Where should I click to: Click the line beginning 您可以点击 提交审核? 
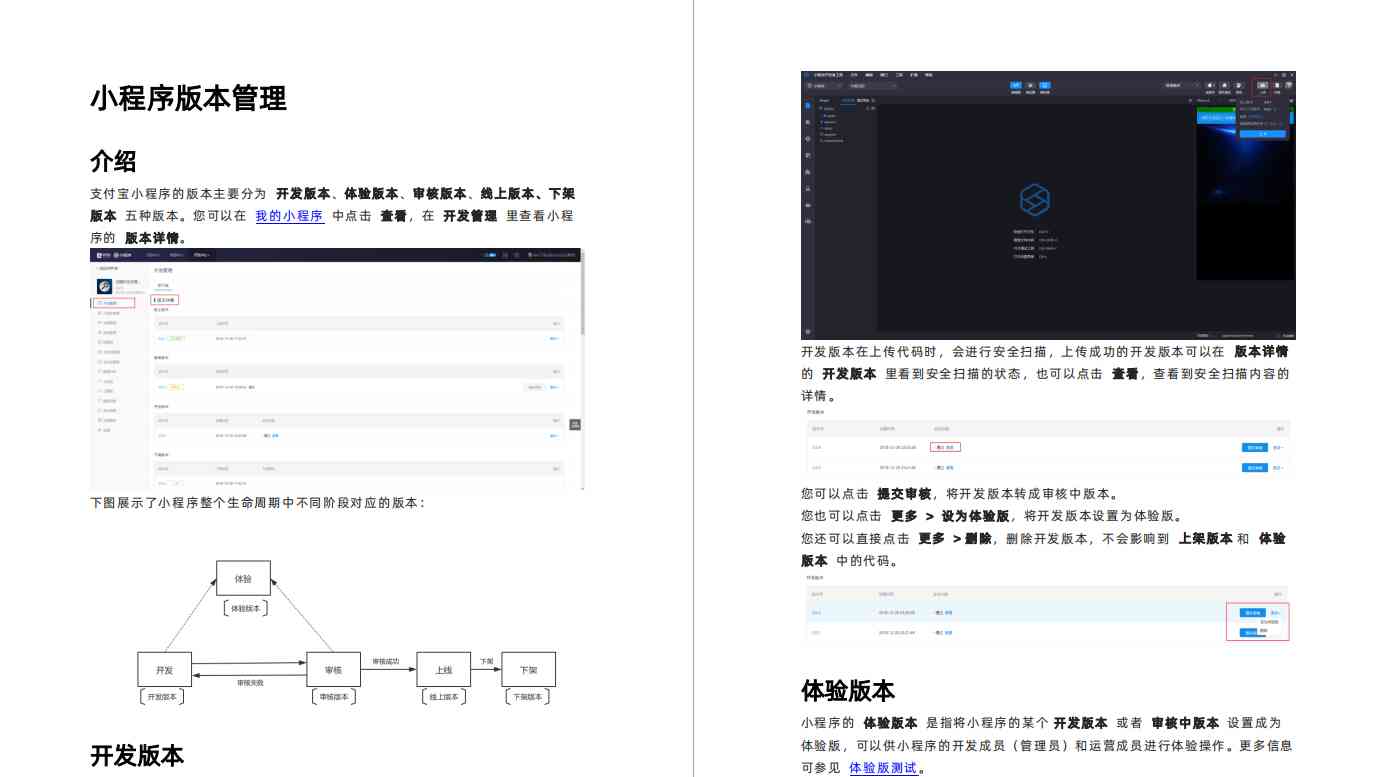pyautogui.click(x=960, y=494)
